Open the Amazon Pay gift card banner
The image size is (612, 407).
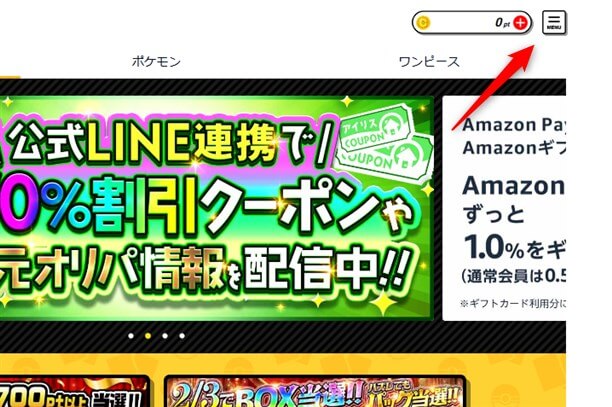[504, 208]
